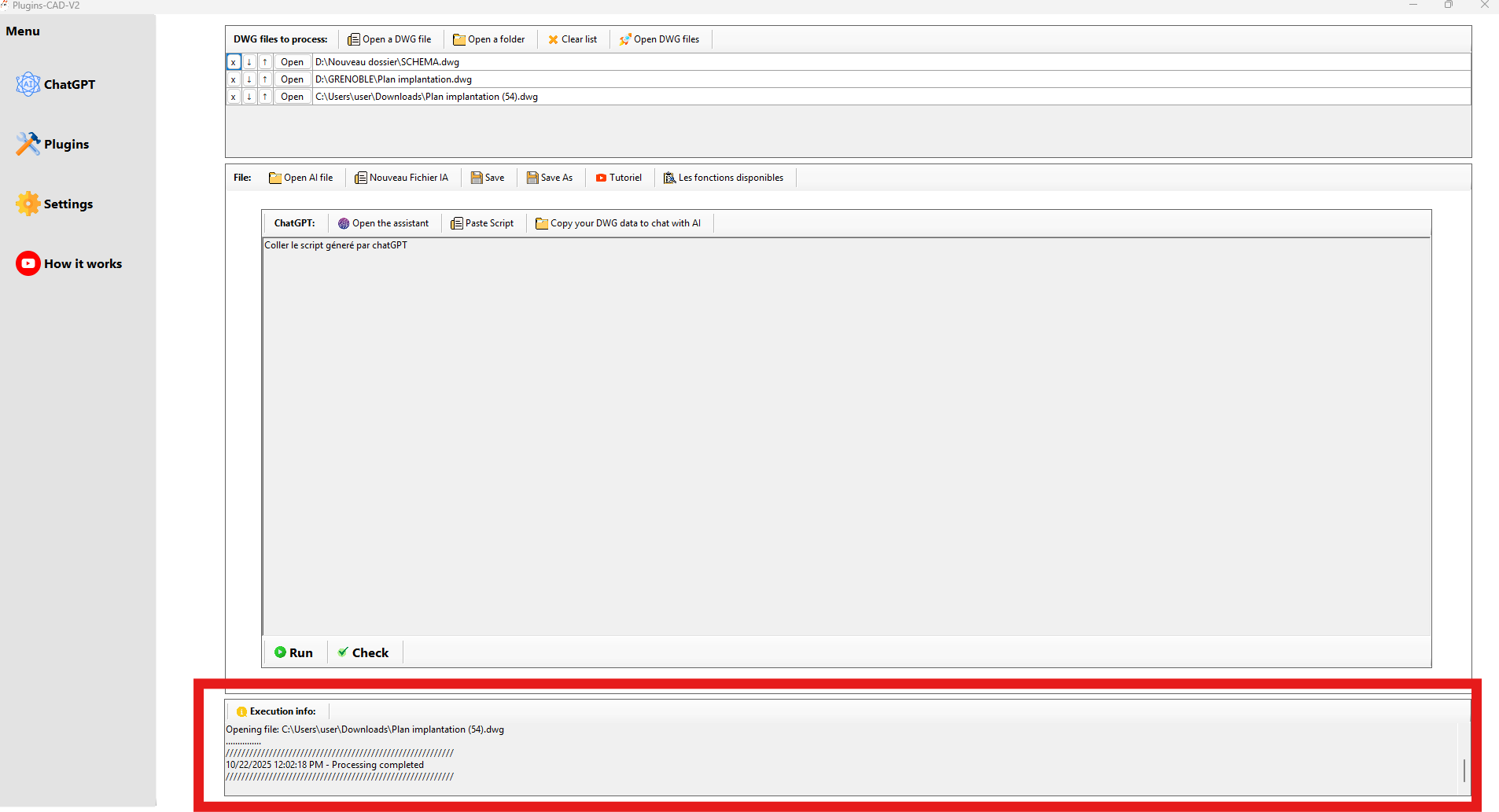The image size is (1499, 812).
Task: Click the Save As button
Action: click(550, 178)
